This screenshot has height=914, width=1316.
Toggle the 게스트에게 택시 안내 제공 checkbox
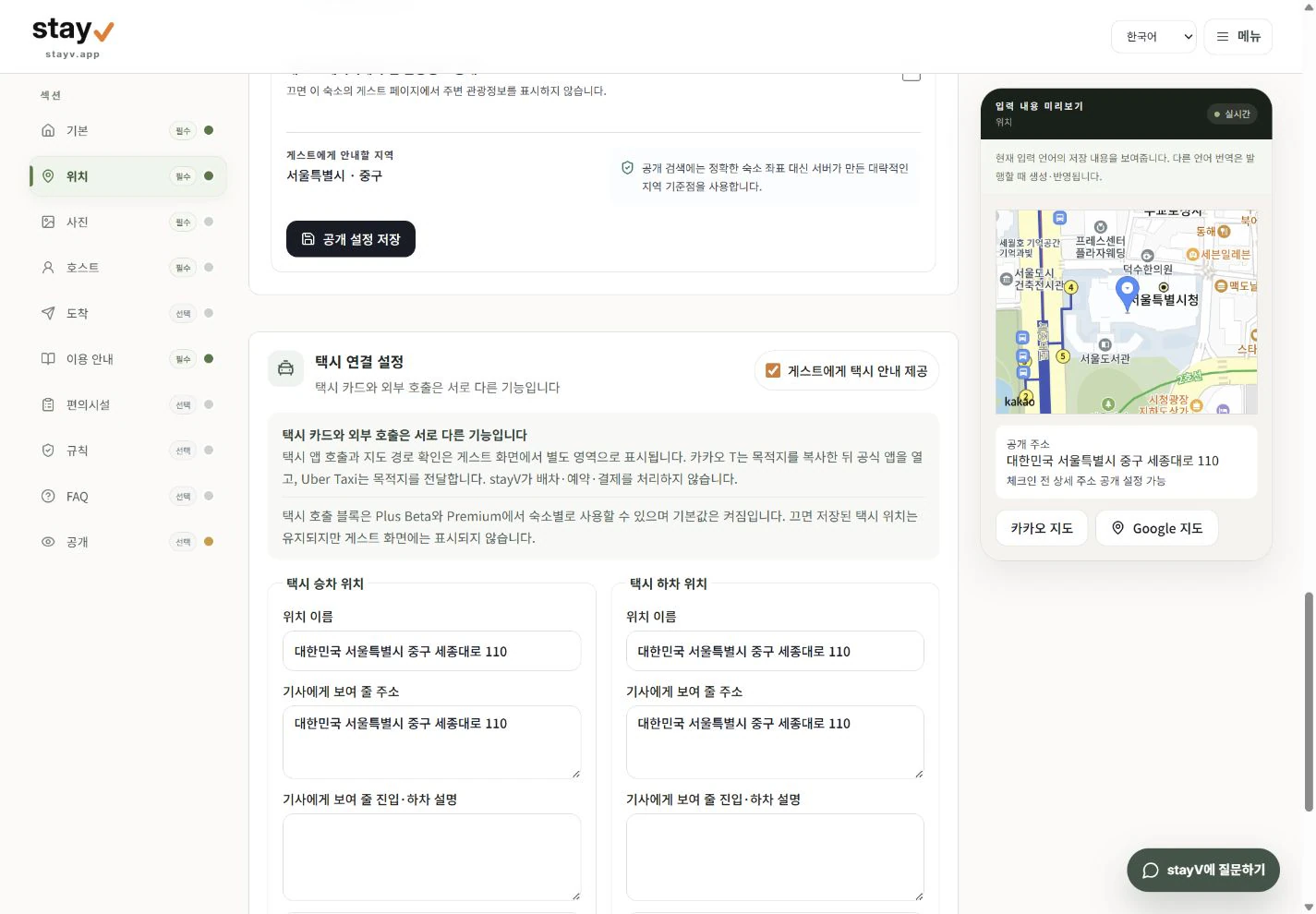pyautogui.click(x=773, y=370)
